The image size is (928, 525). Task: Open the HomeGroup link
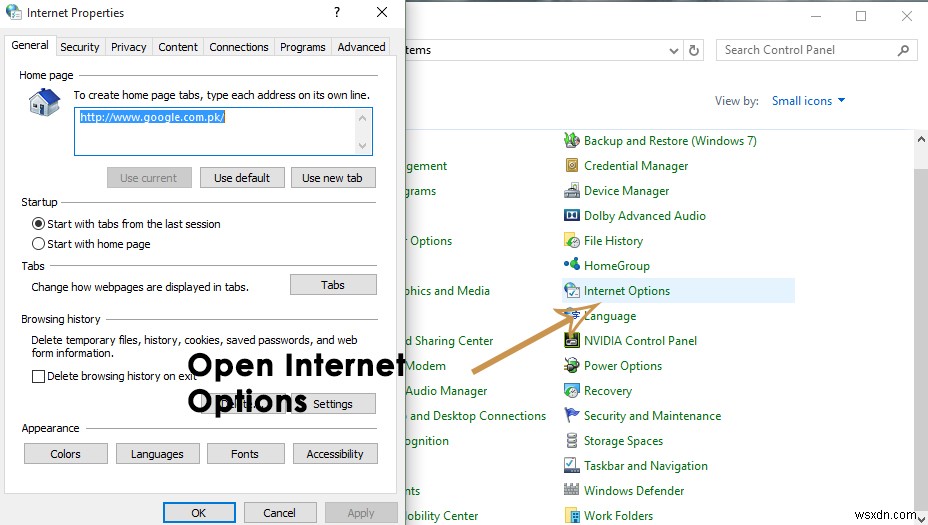pyautogui.click(x=617, y=266)
